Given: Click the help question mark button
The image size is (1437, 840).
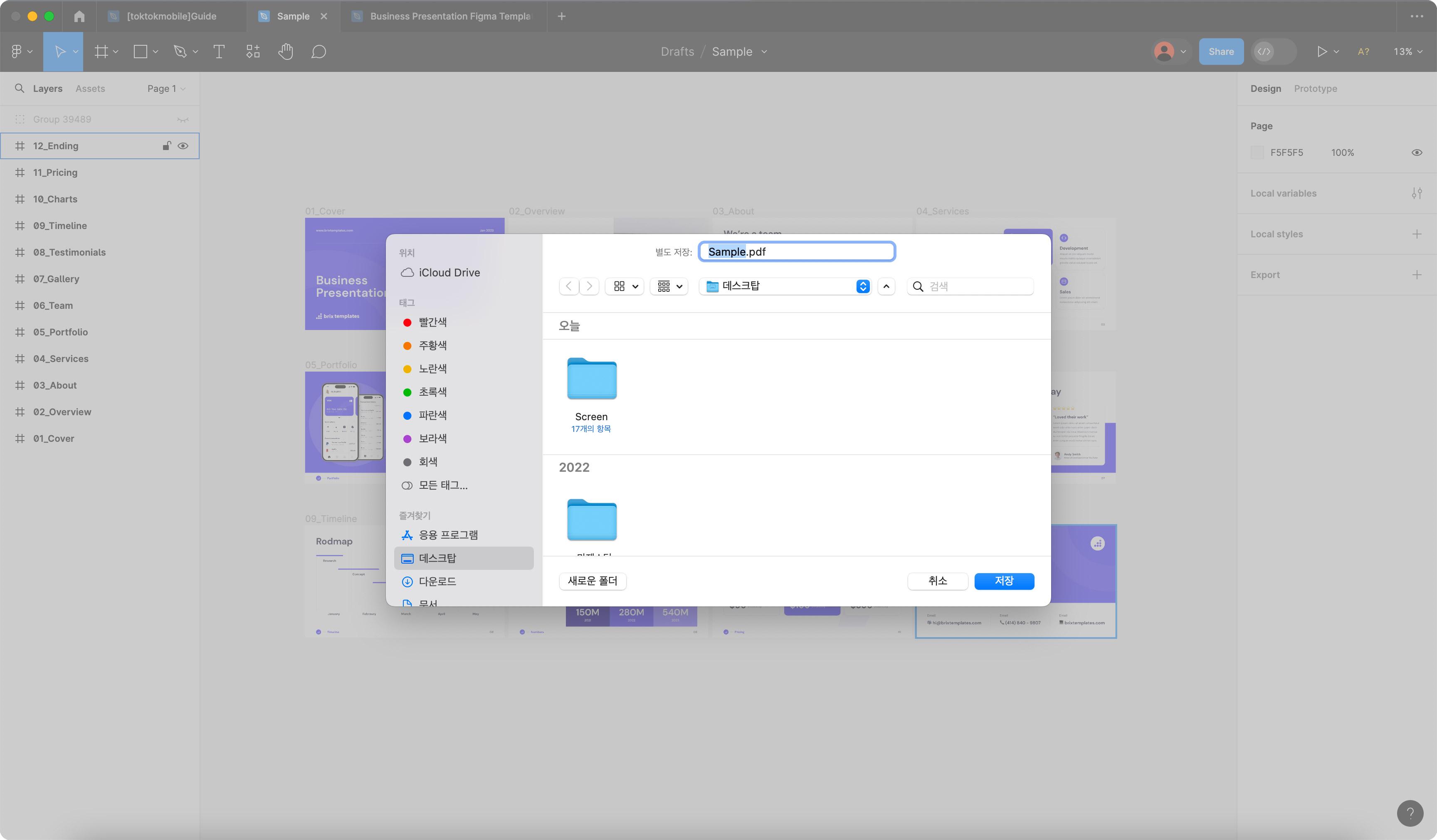Looking at the screenshot, I should [x=1410, y=813].
